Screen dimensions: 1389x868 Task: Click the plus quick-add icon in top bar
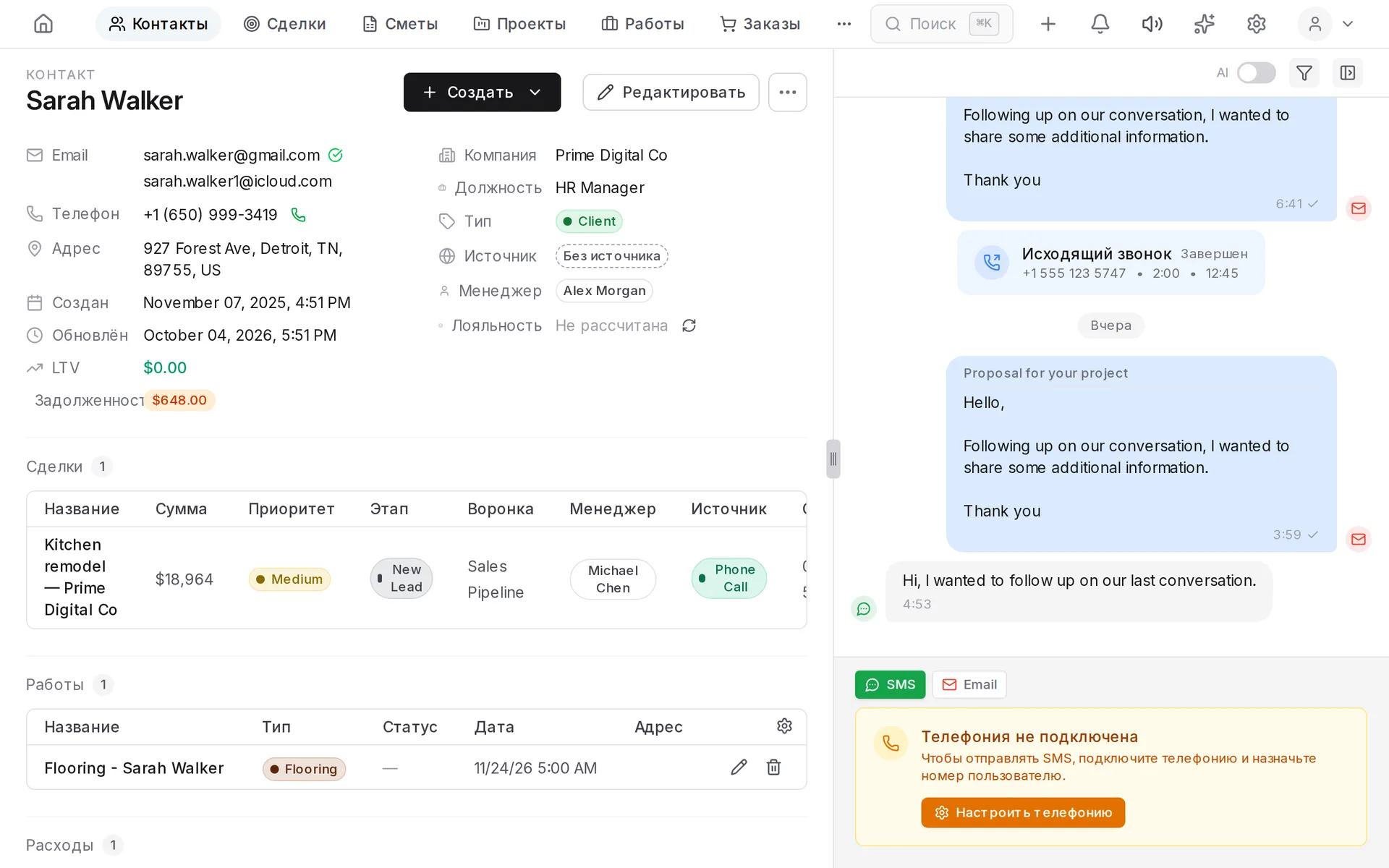tap(1048, 24)
